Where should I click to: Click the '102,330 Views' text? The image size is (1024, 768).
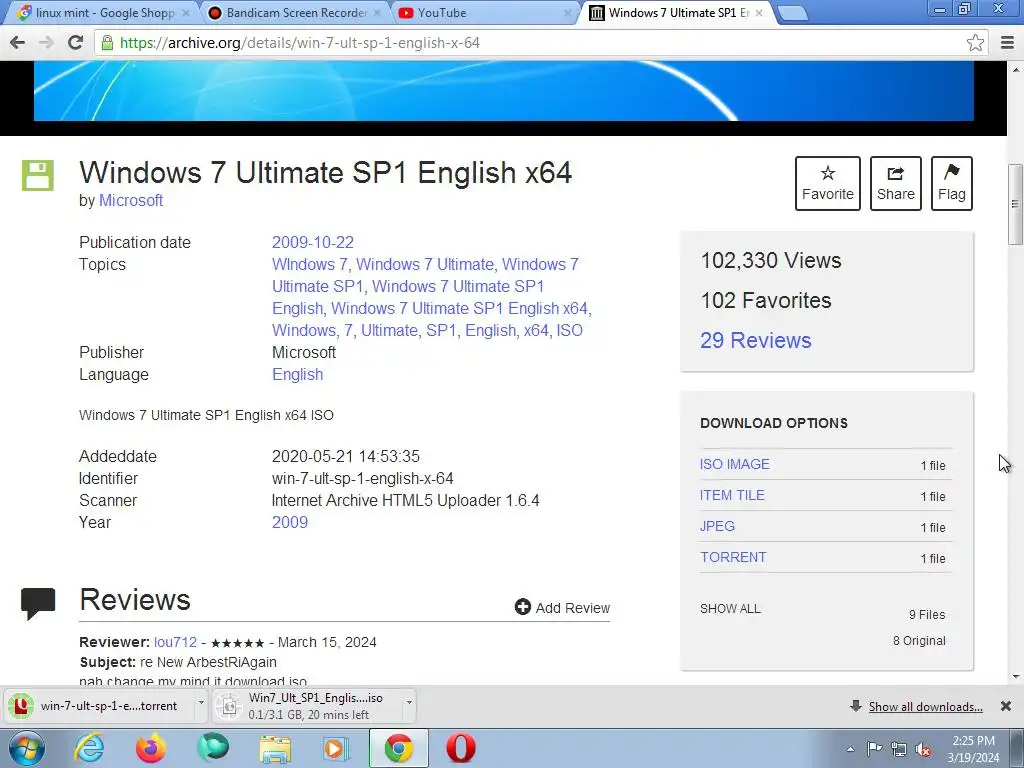(771, 261)
